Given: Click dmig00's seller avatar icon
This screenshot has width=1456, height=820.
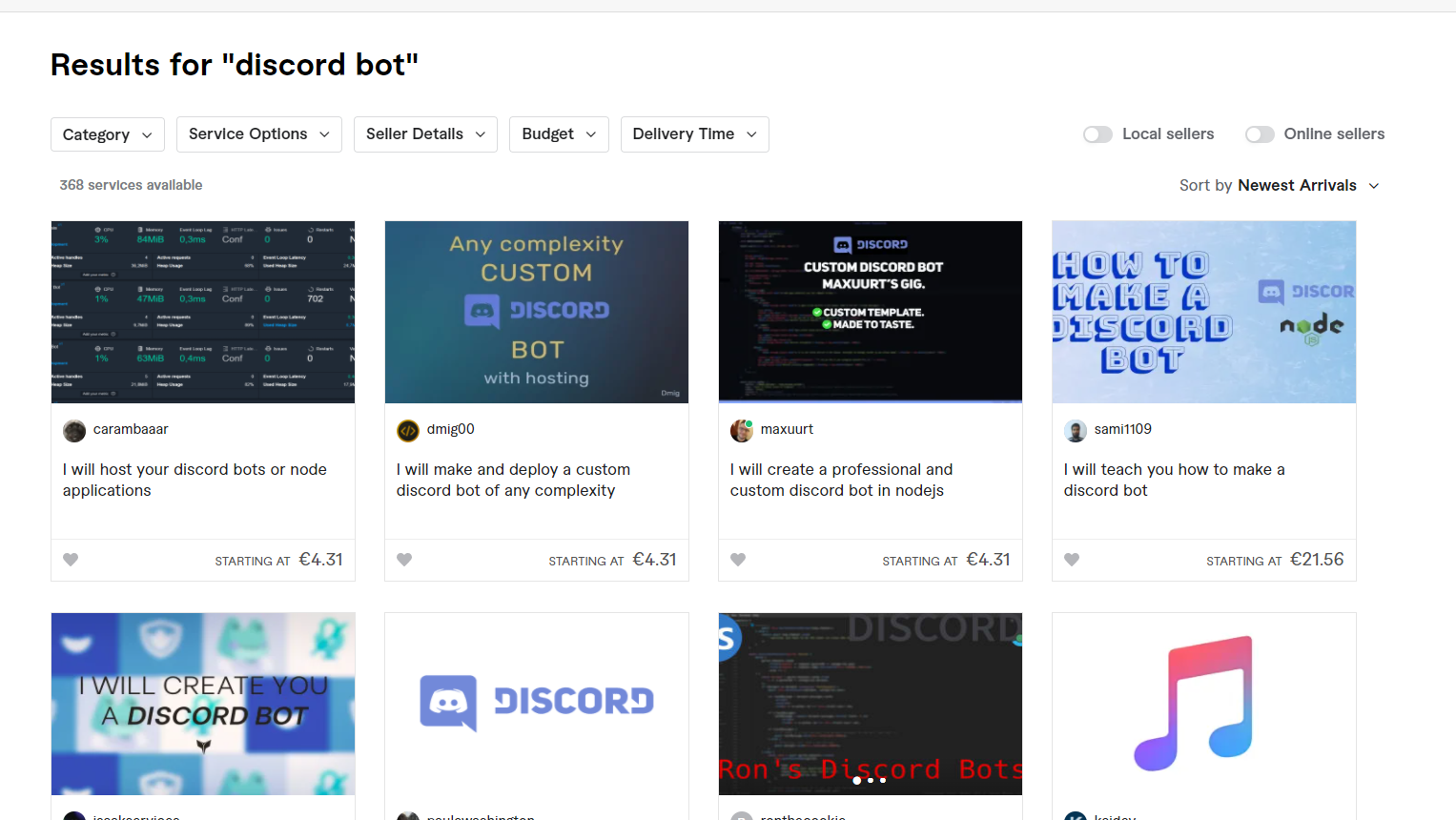Looking at the screenshot, I should pos(408,431).
